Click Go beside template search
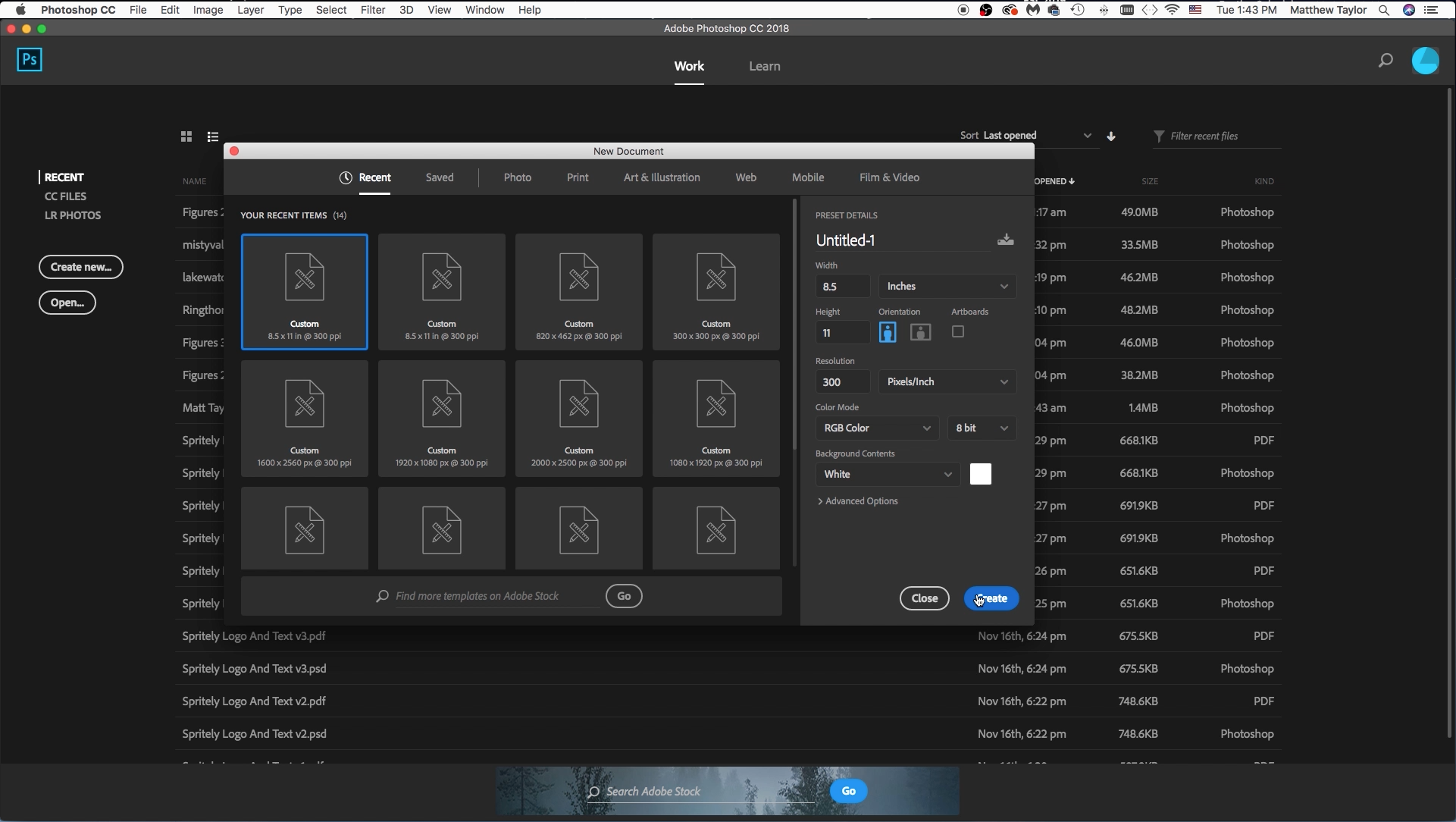Viewport: 1456px width, 822px height. (x=624, y=596)
